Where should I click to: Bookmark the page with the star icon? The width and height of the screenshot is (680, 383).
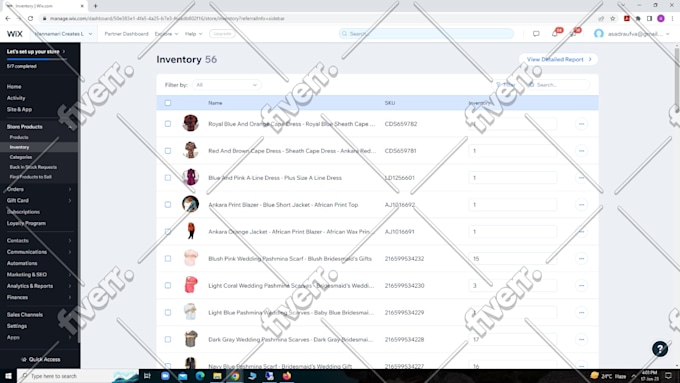click(x=612, y=18)
